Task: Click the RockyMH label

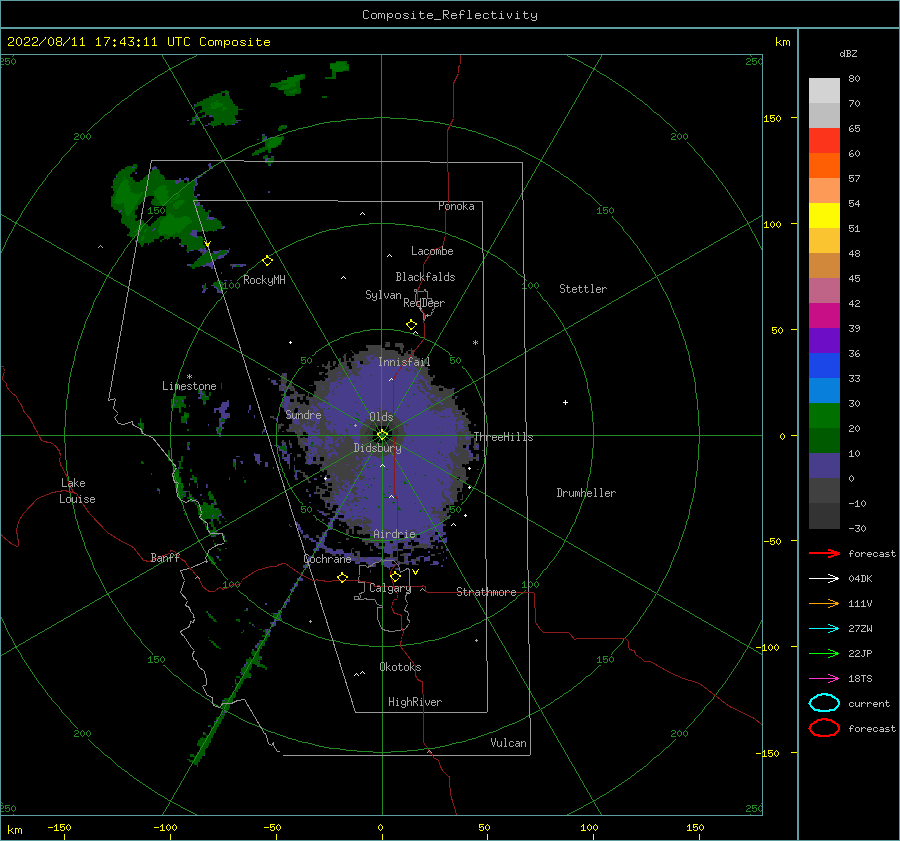Action: tap(264, 280)
